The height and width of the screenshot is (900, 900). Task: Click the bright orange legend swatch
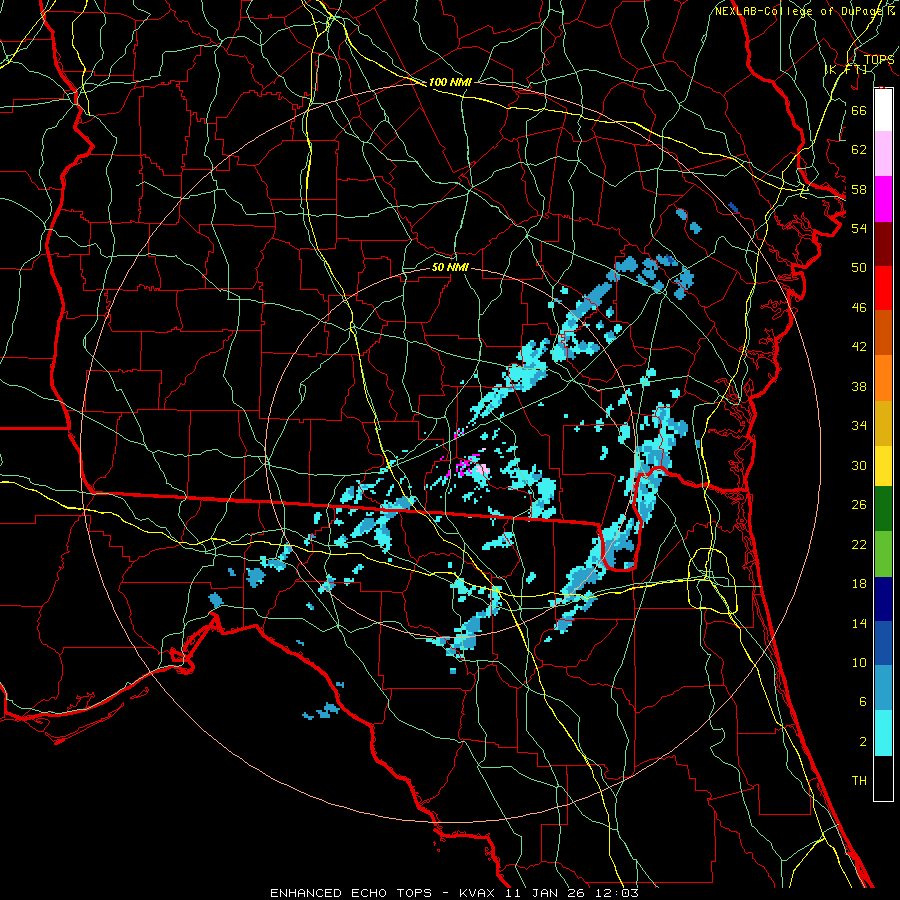tap(883, 378)
